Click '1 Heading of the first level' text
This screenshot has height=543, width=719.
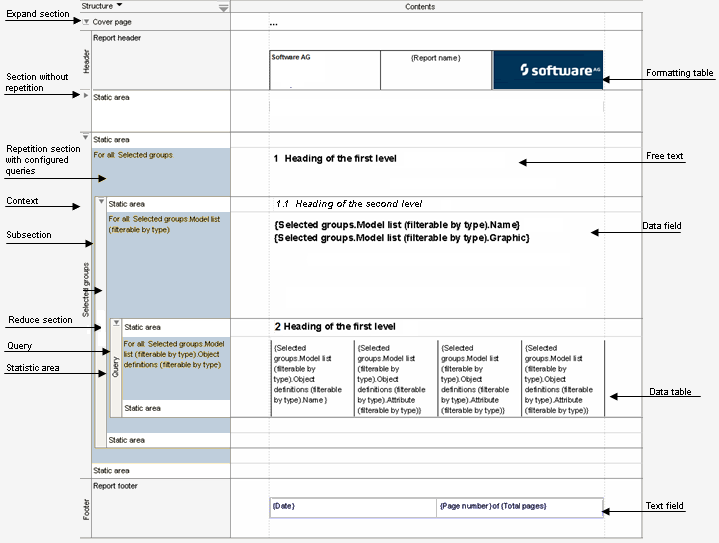point(335,159)
